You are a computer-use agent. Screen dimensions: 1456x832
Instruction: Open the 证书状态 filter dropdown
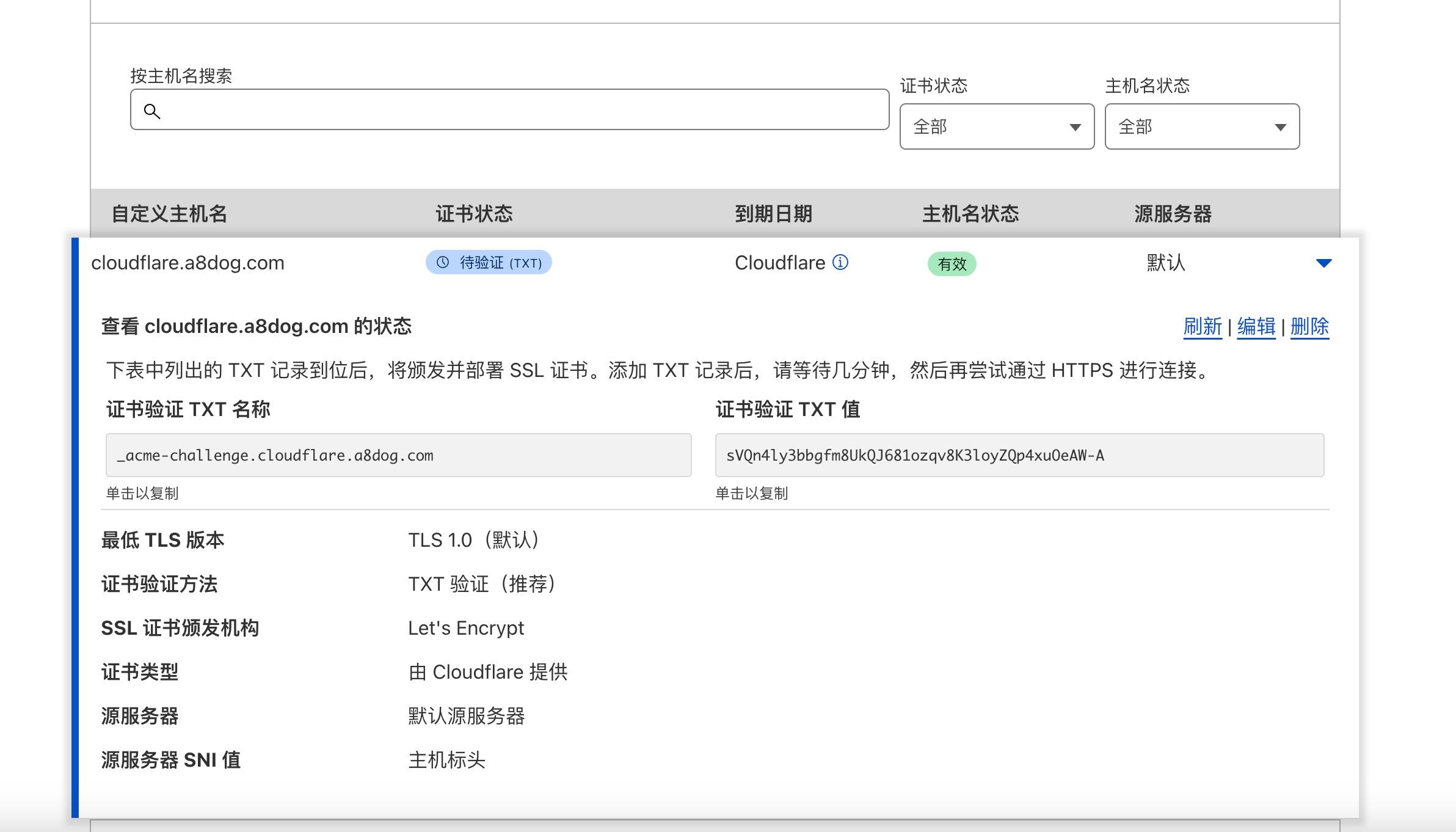tap(997, 126)
